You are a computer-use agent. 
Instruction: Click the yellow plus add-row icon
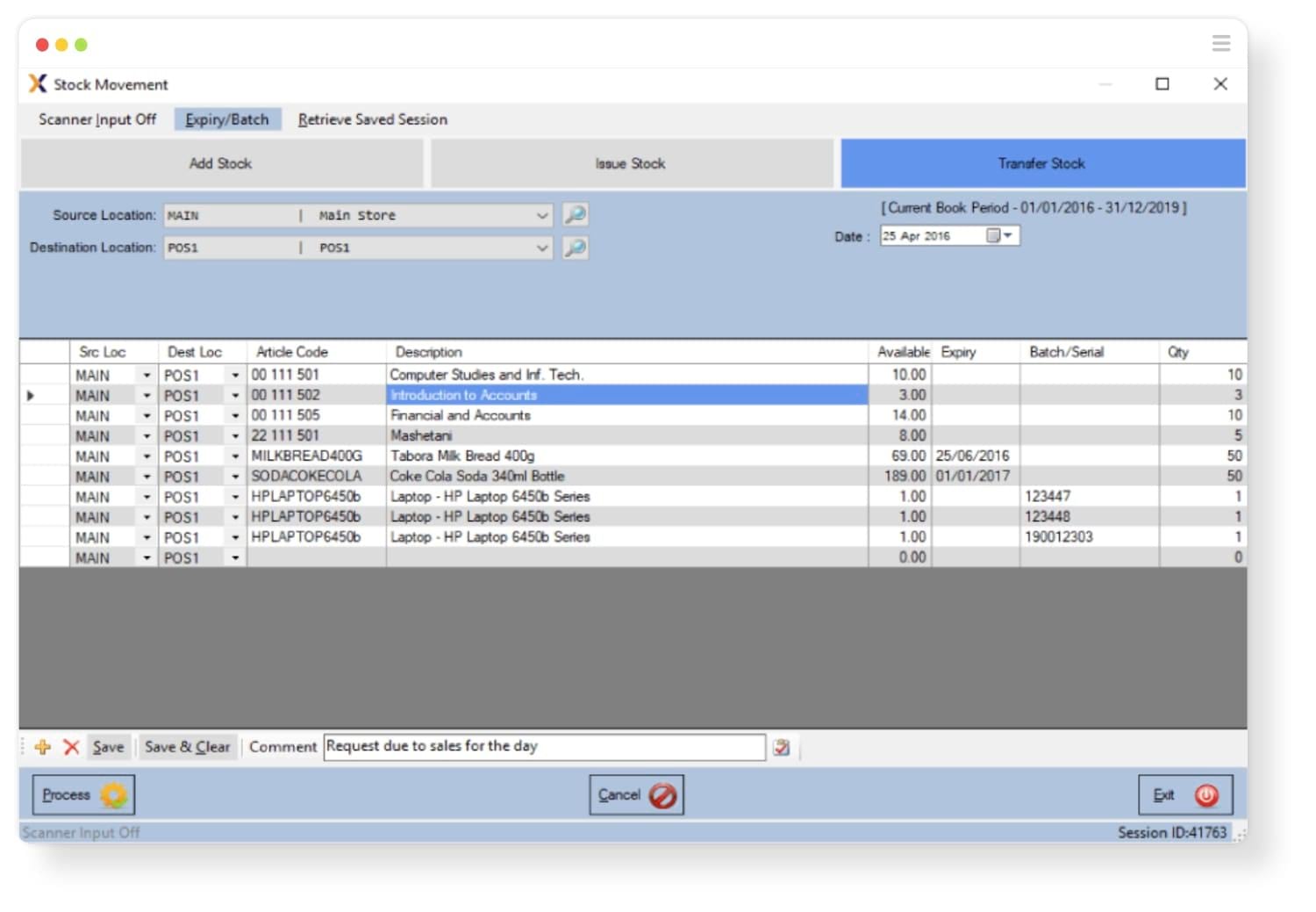[42, 747]
